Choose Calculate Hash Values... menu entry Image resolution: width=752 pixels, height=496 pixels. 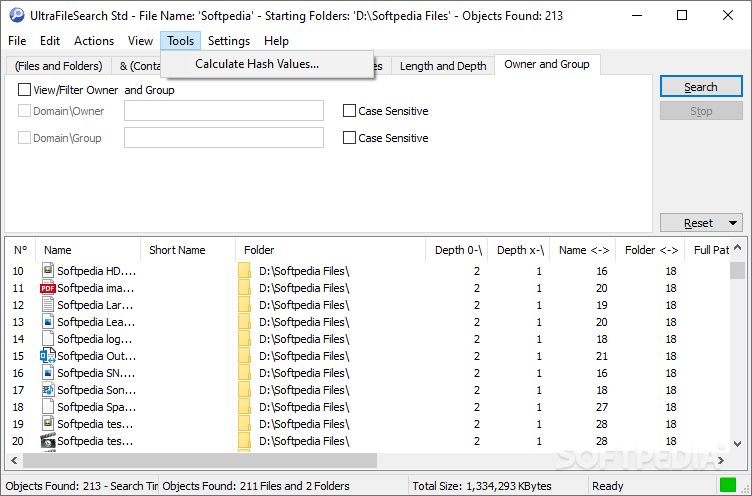point(267,64)
